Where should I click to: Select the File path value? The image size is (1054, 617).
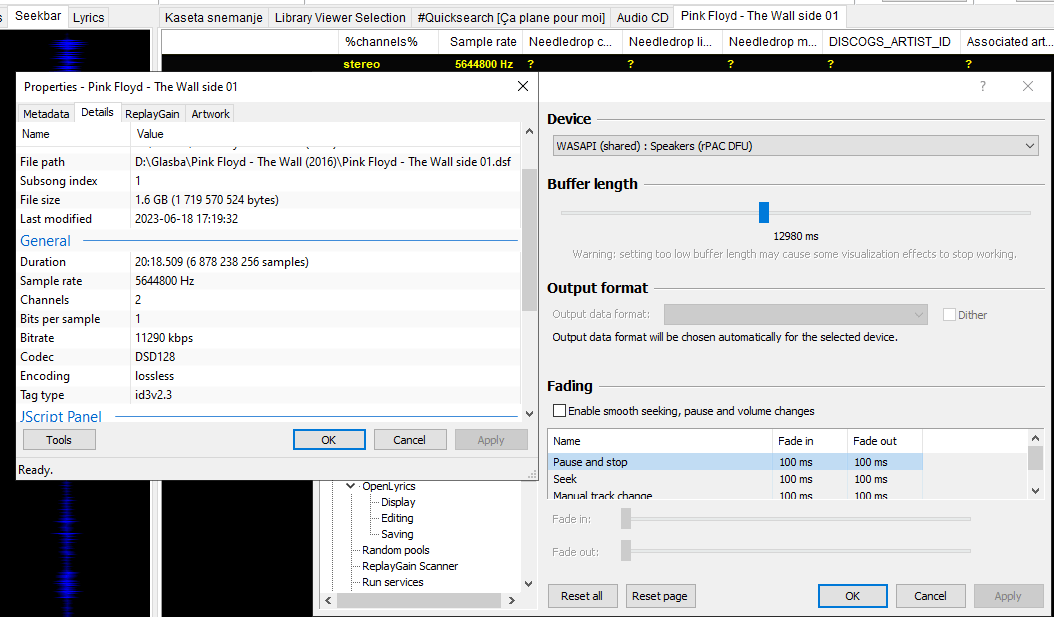[323, 162]
